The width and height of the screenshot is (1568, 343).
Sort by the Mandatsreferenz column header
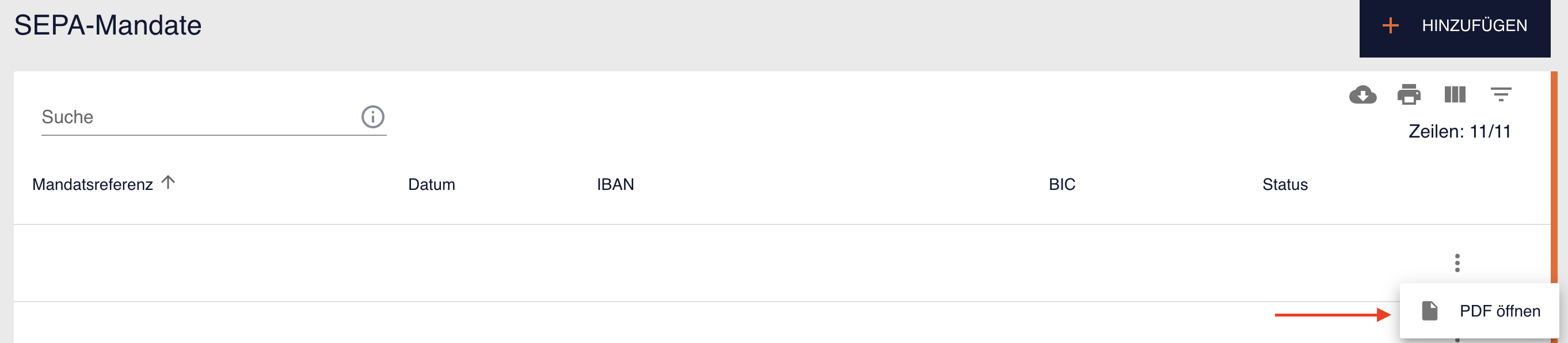[x=93, y=185]
